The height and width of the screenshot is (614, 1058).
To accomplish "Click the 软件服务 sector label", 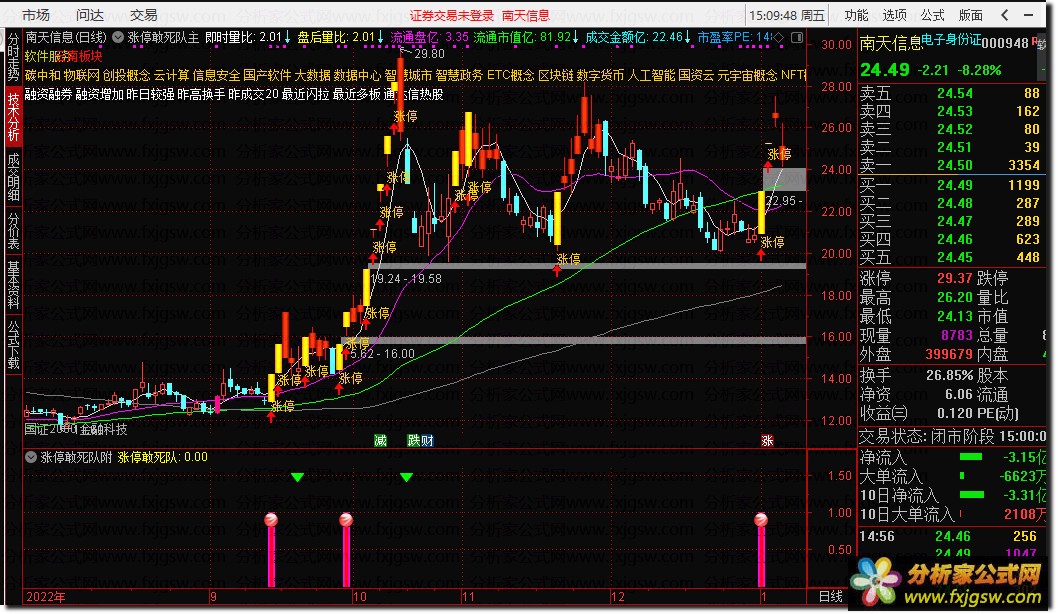I will (47, 57).
